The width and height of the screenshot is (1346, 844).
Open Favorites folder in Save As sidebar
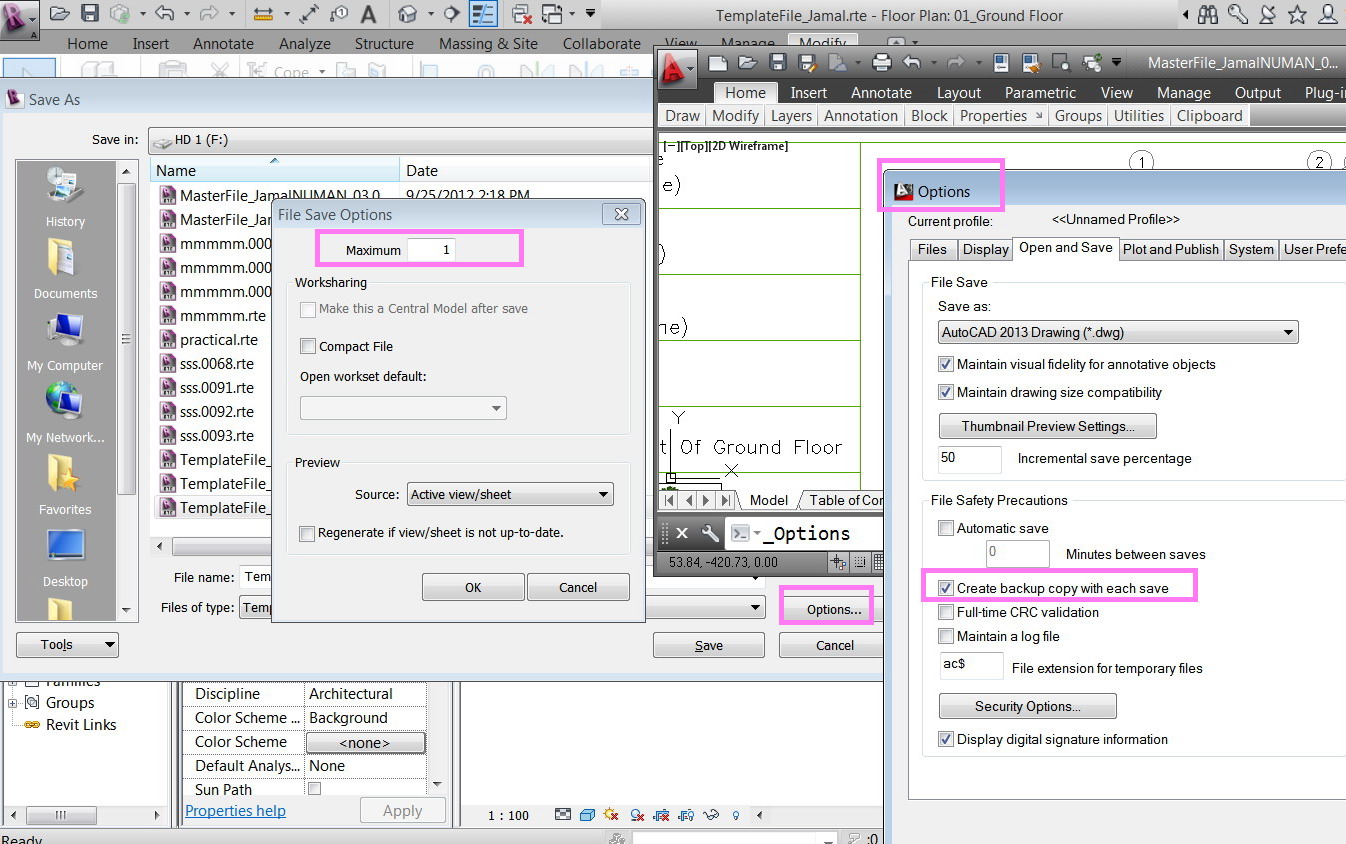tap(65, 485)
